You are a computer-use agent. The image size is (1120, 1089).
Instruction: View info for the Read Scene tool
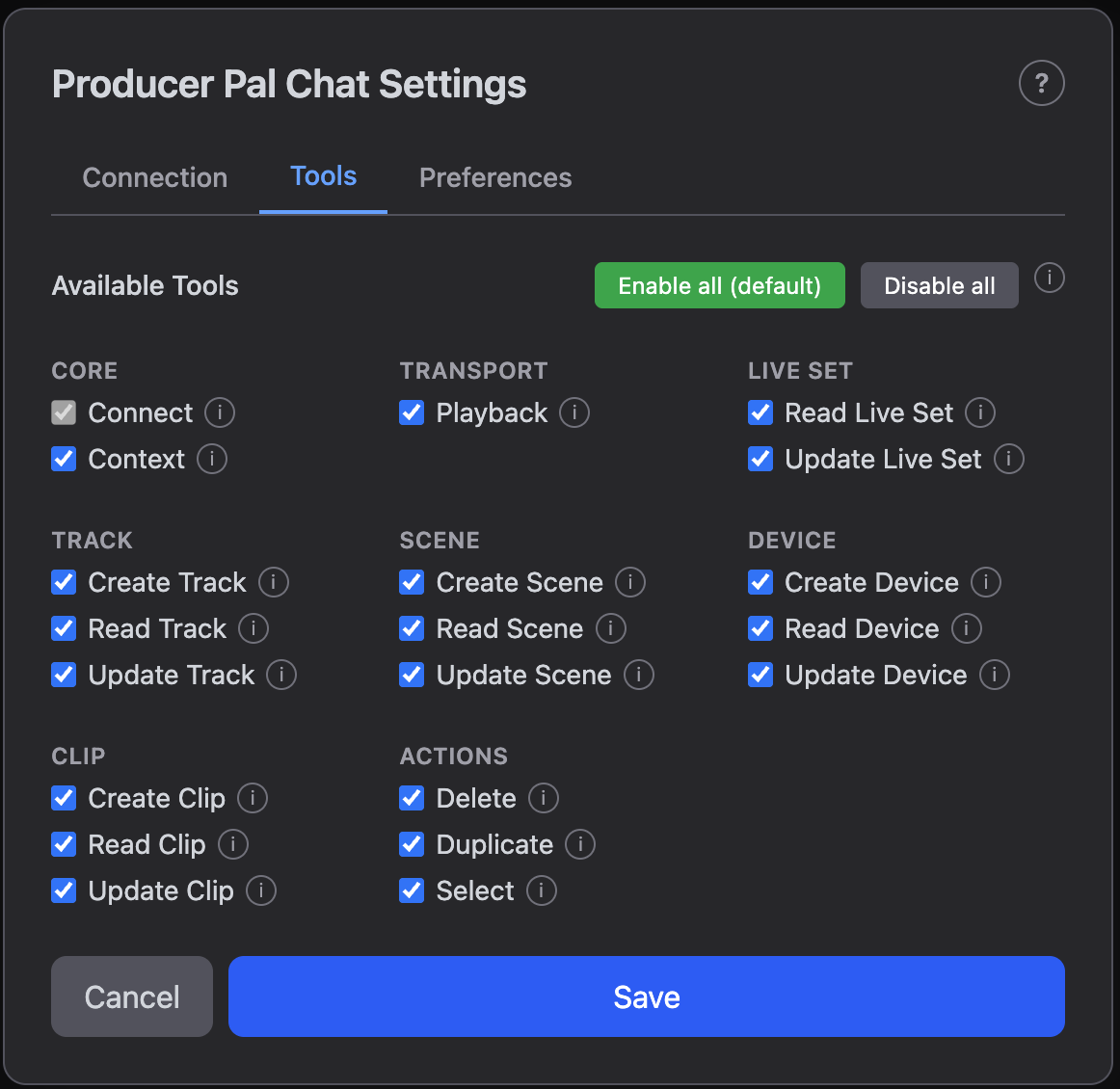[610, 628]
